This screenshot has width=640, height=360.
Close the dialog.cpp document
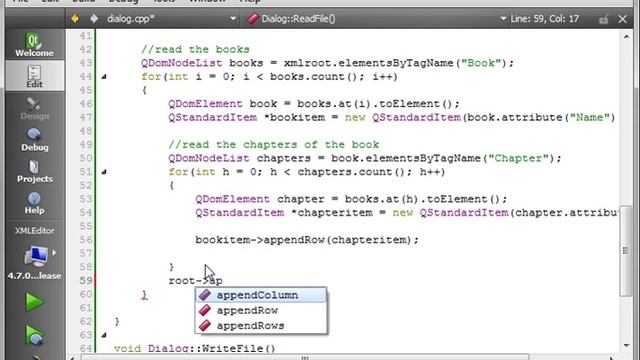[x=622, y=19]
